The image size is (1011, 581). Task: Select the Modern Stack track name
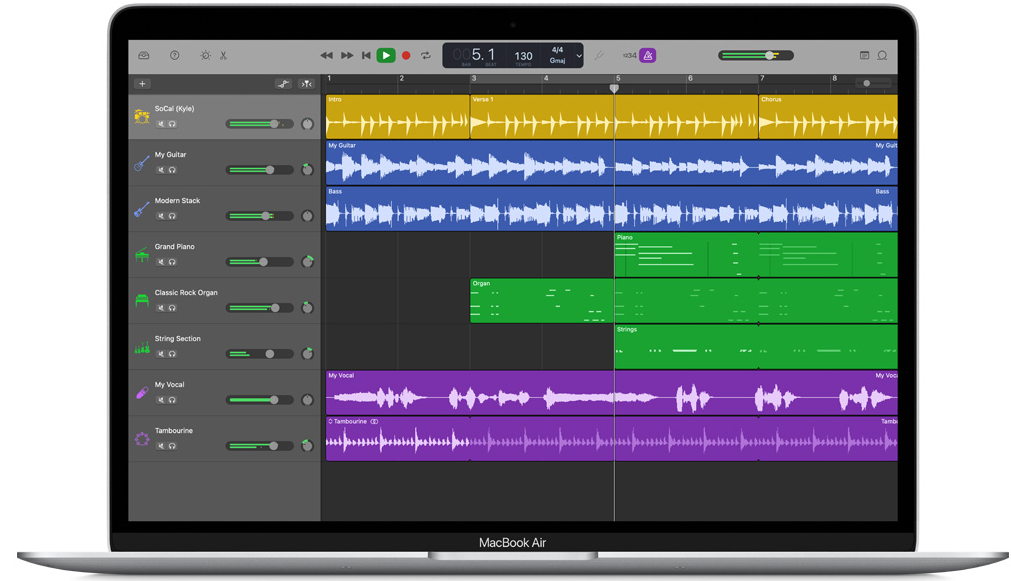pyautogui.click(x=177, y=201)
